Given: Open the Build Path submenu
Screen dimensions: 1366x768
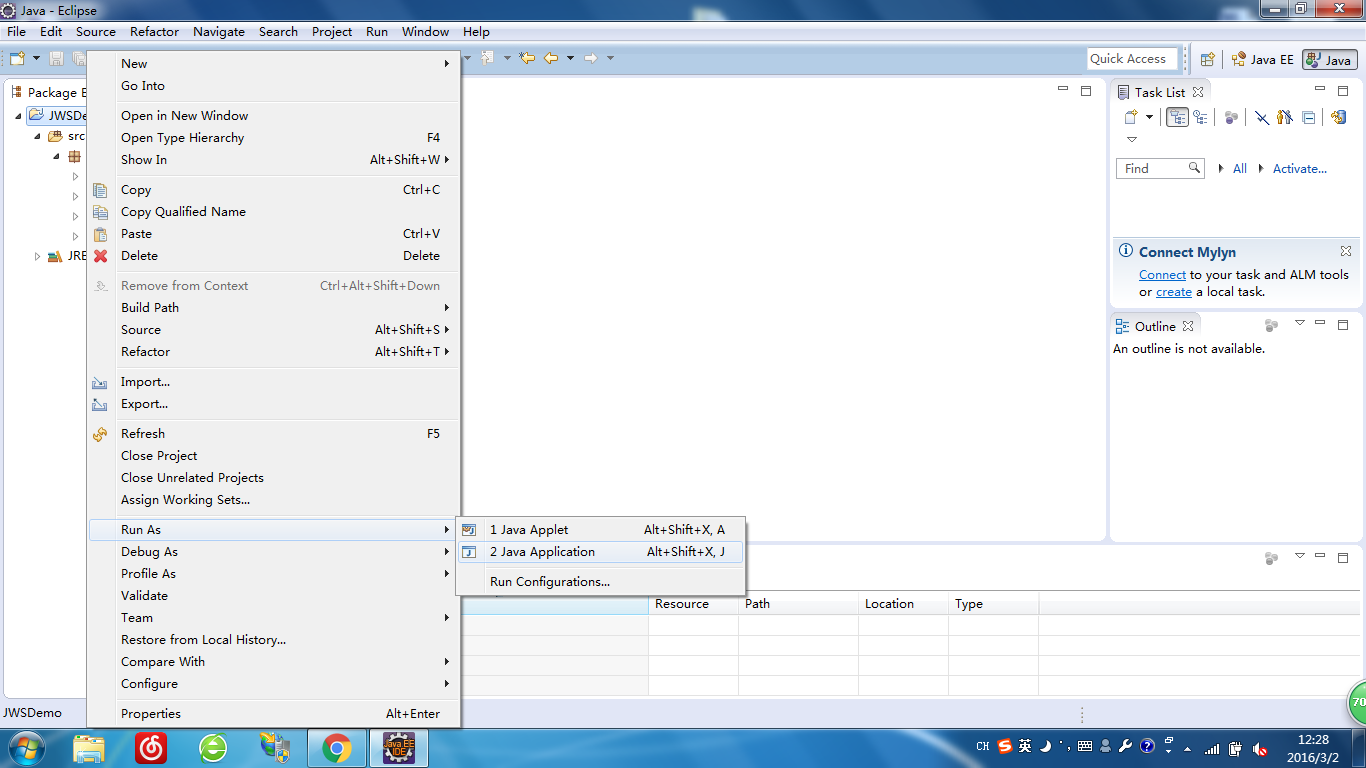Looking at the screenshot, I should (x=274, y=308).
